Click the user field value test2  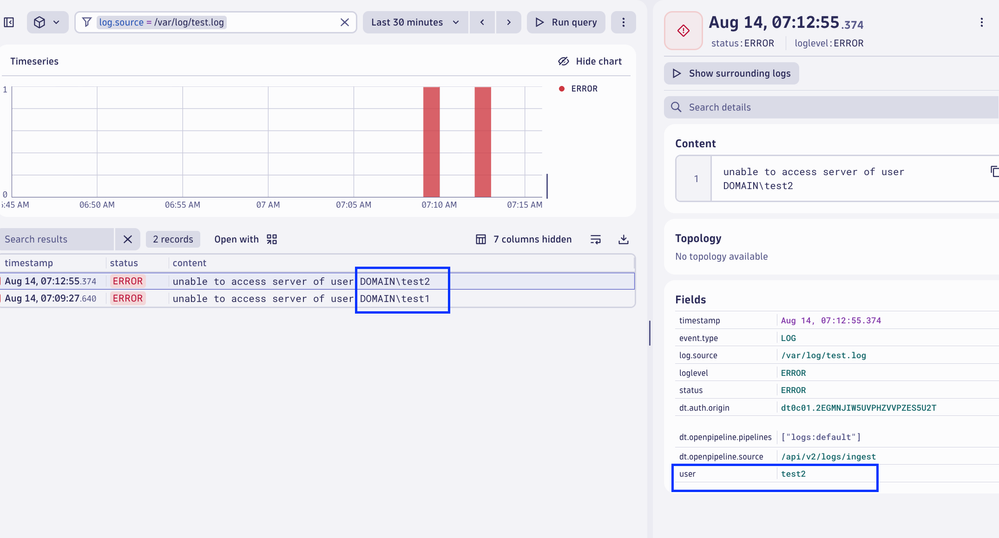[793, 474]
